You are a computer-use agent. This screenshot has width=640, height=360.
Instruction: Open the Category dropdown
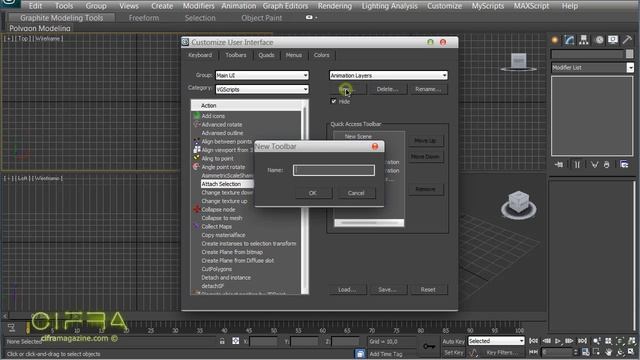tap(262, 89)
